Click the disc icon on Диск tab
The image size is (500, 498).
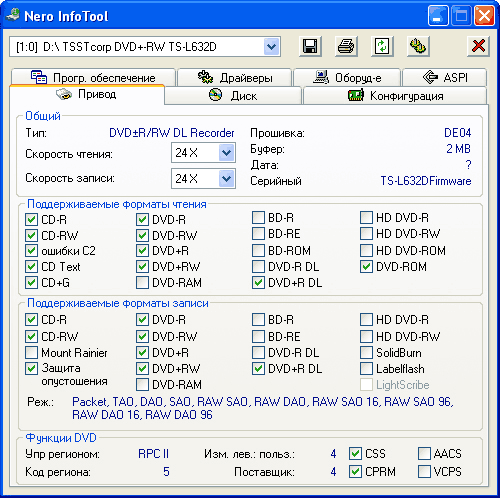(215, 95)
